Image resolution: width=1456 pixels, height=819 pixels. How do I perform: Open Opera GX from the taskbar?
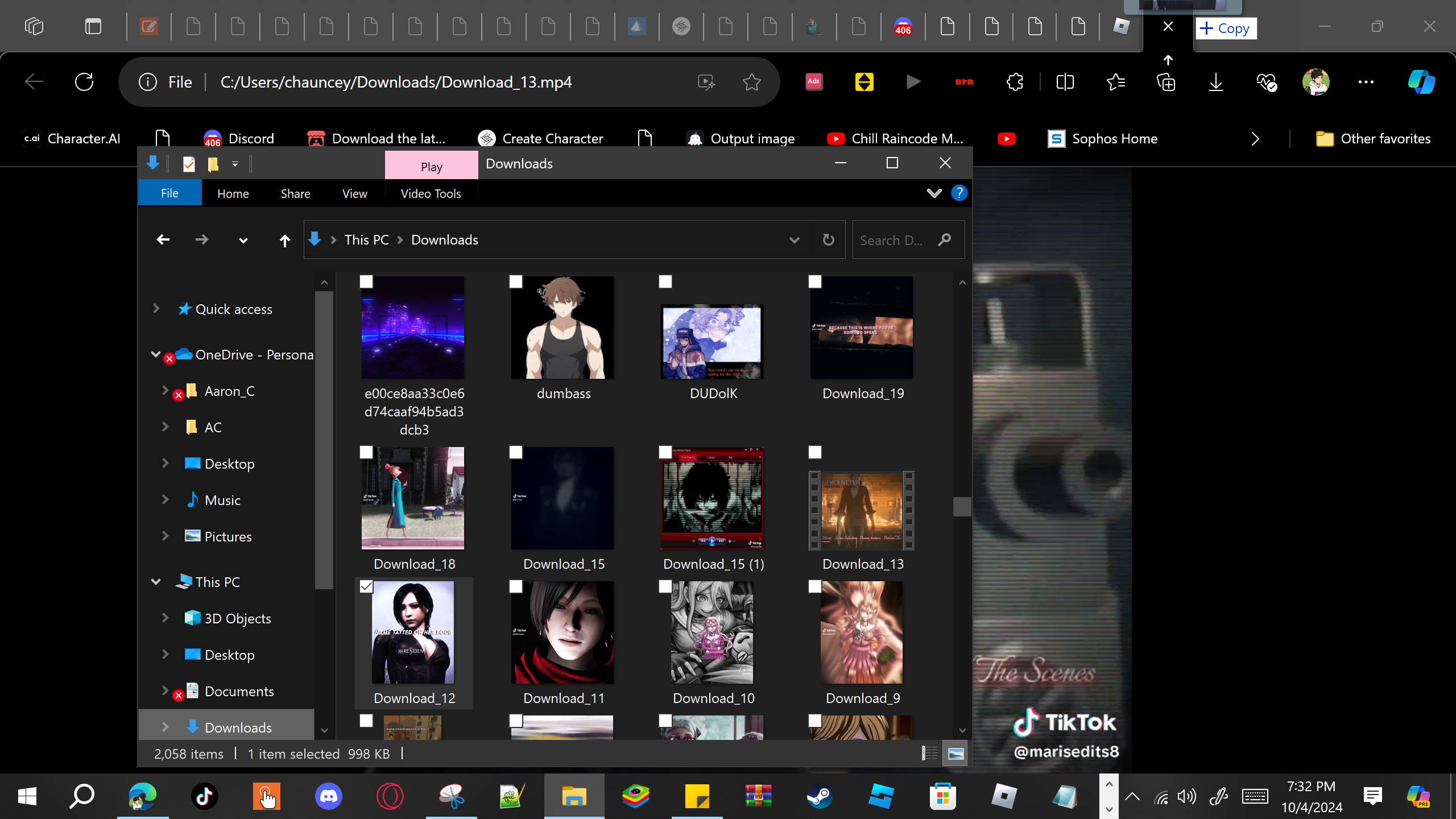(x=390, y=796)
